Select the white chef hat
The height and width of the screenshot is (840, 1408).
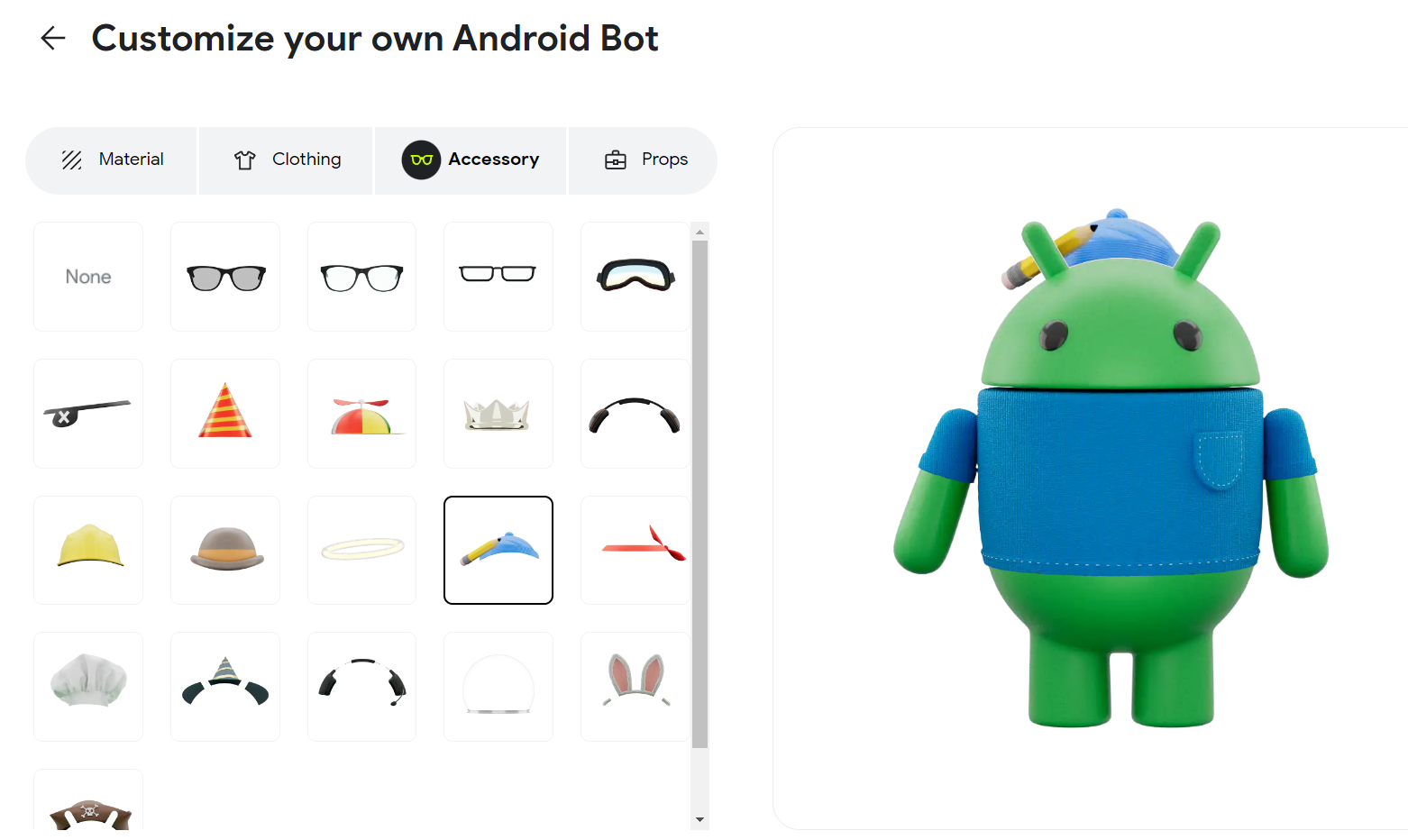[88, 687]
